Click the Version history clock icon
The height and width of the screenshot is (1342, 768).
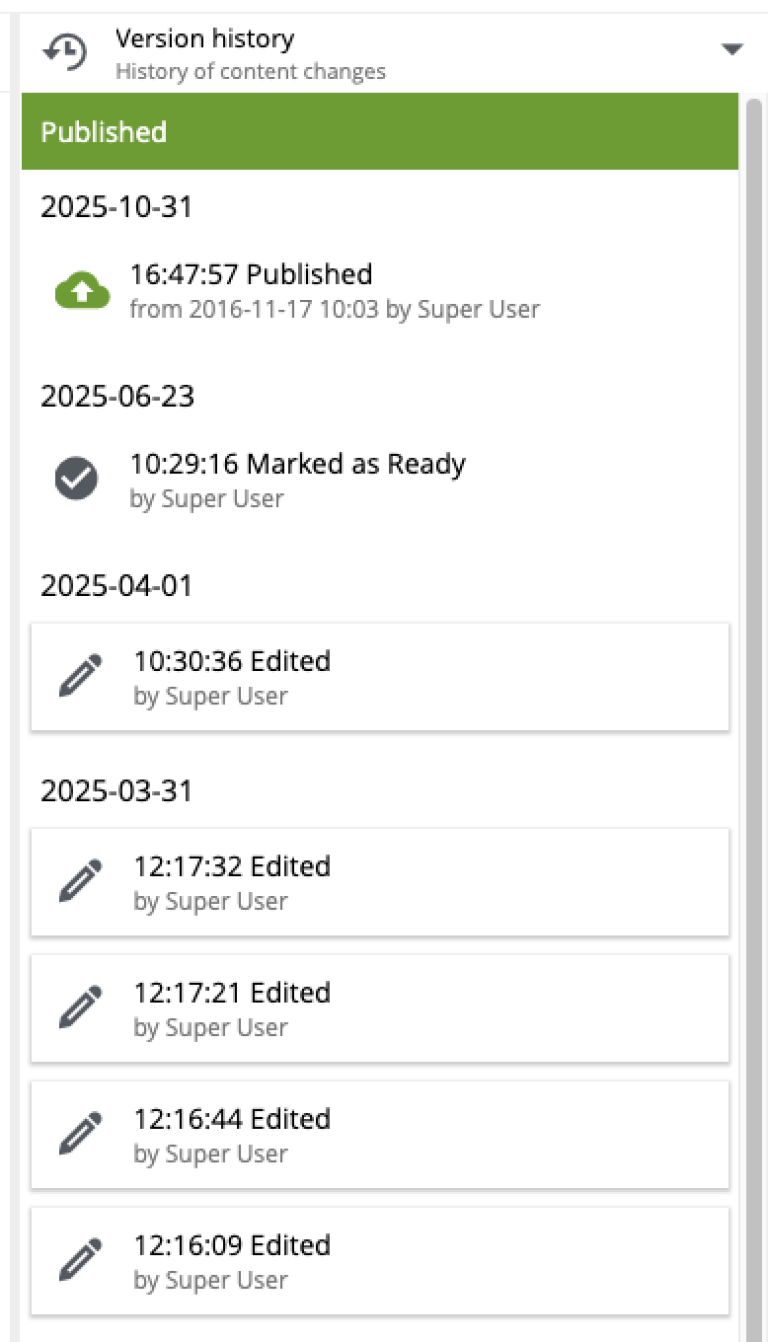pos(65,53)
